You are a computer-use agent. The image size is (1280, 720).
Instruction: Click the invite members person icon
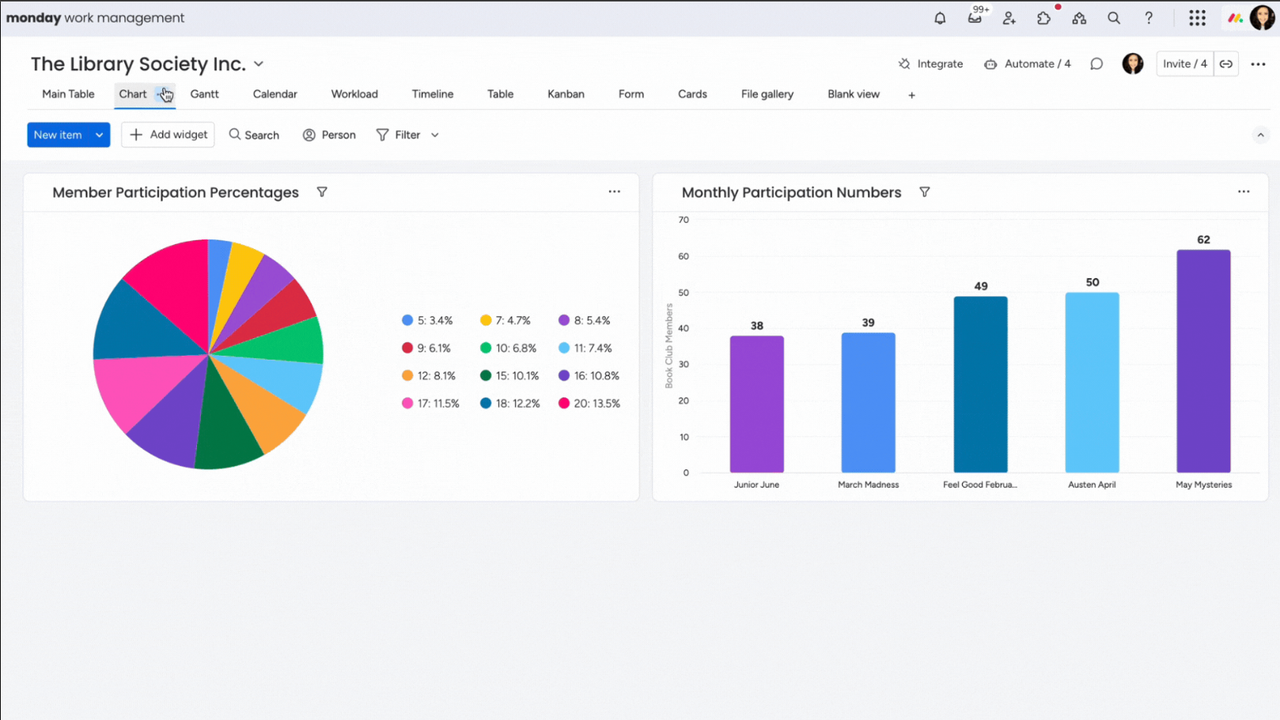1009,18
